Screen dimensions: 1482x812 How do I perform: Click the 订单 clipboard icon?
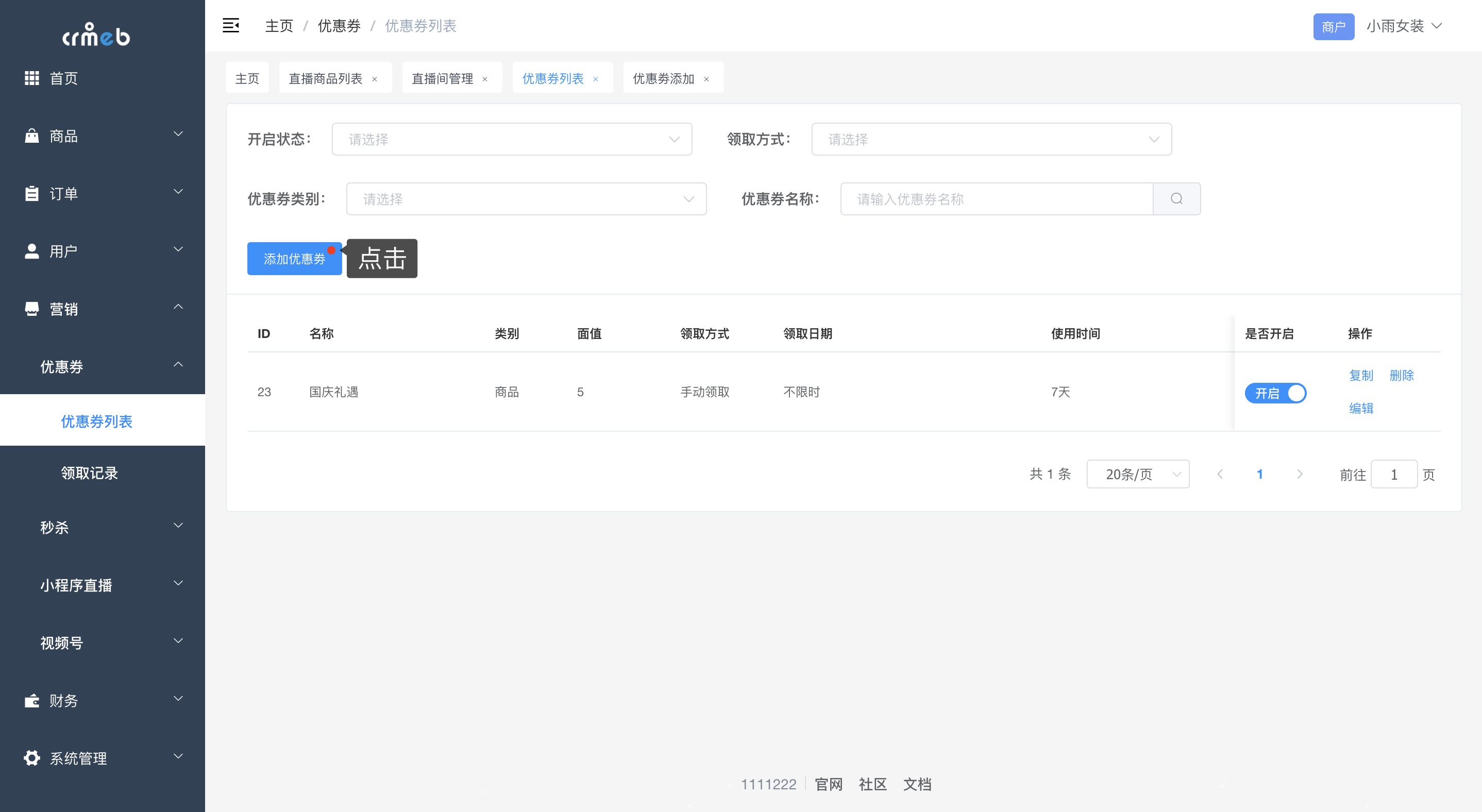pyautogui.click(x=31, y=193)
